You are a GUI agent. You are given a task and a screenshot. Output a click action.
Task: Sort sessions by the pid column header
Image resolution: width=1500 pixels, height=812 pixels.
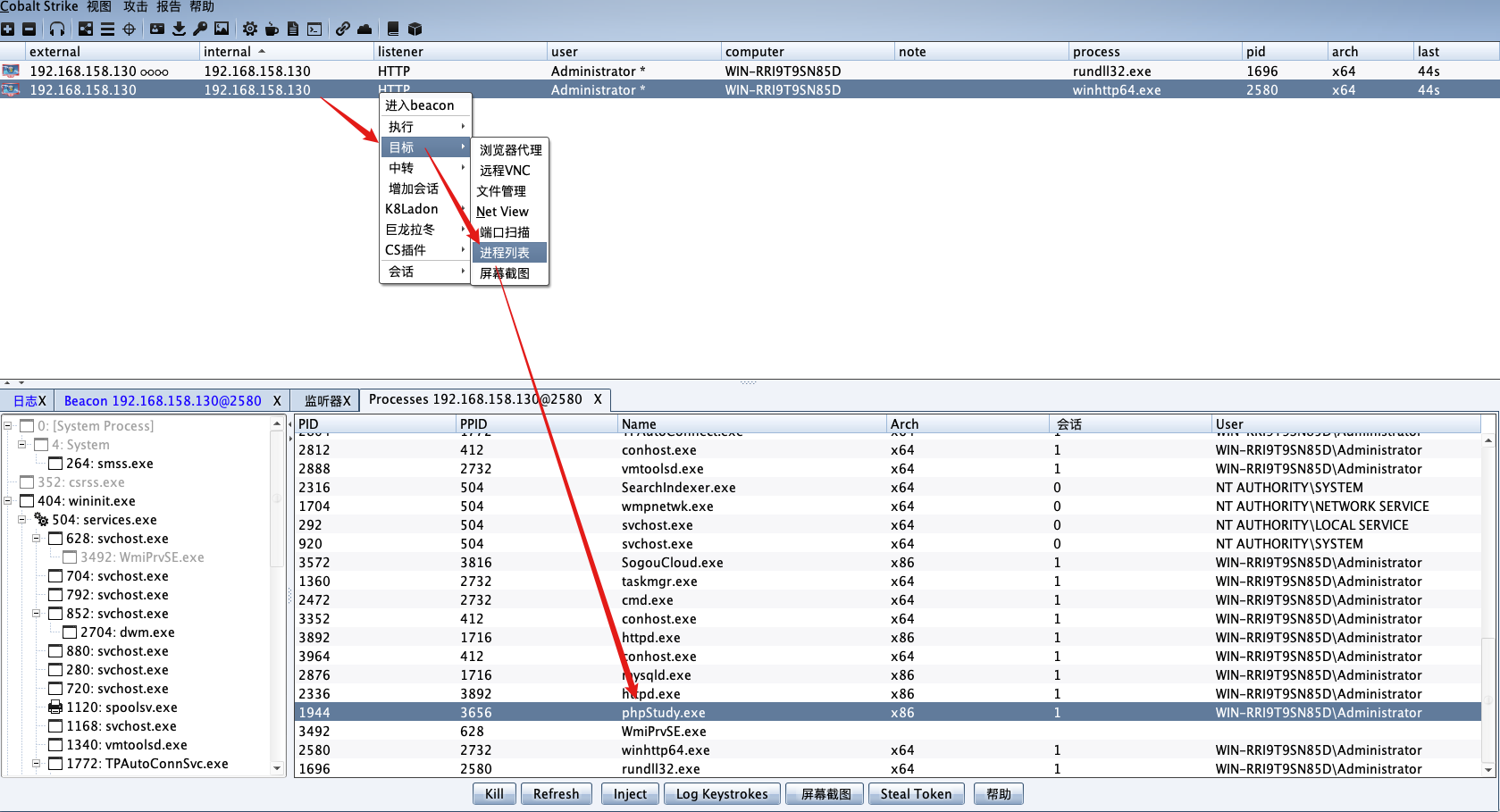1256,52
